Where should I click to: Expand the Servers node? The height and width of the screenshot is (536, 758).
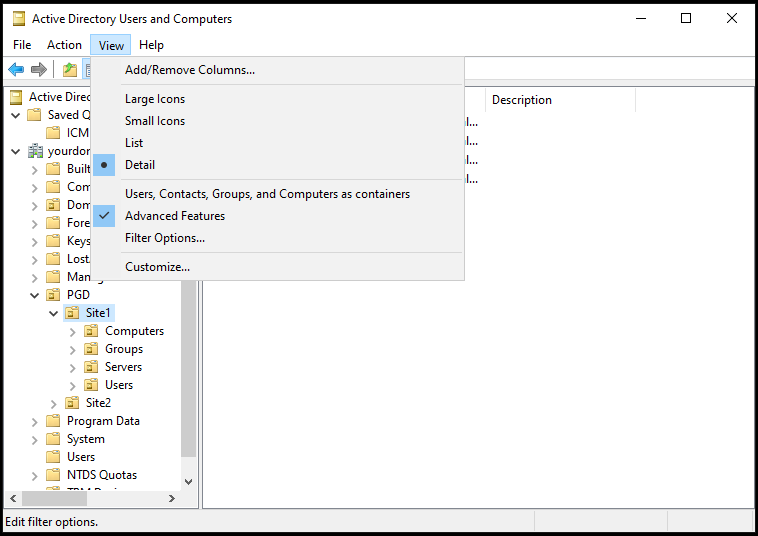(x=73, y=368)
